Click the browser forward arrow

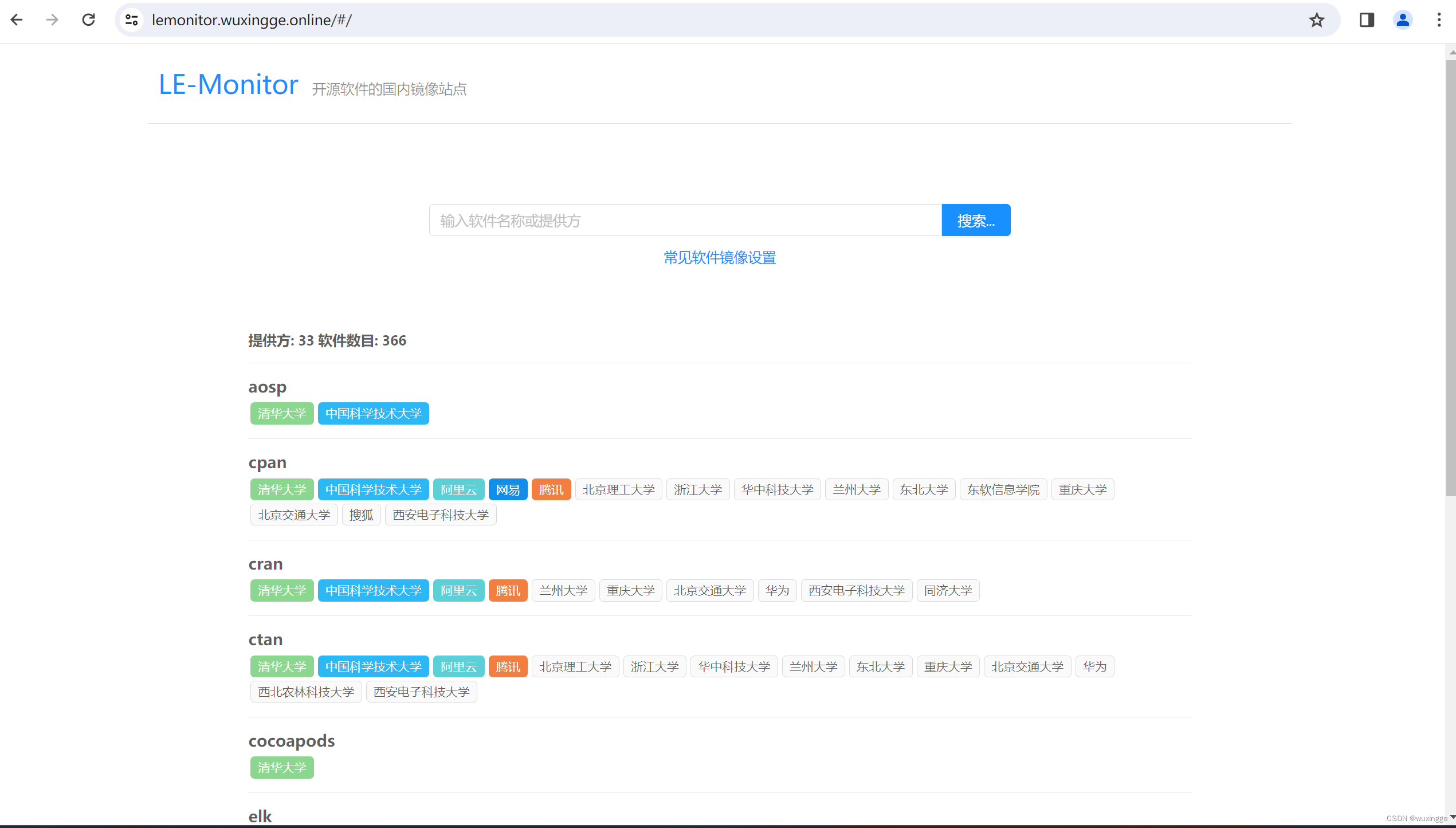click(52, 20)
